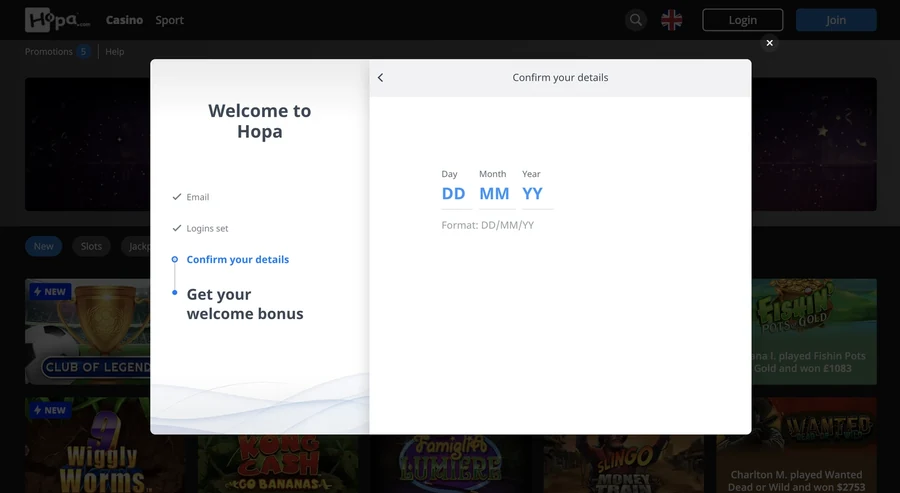Go back using the left chevron arrow
This screenshot has height=493, width=900.
(381, 77)
